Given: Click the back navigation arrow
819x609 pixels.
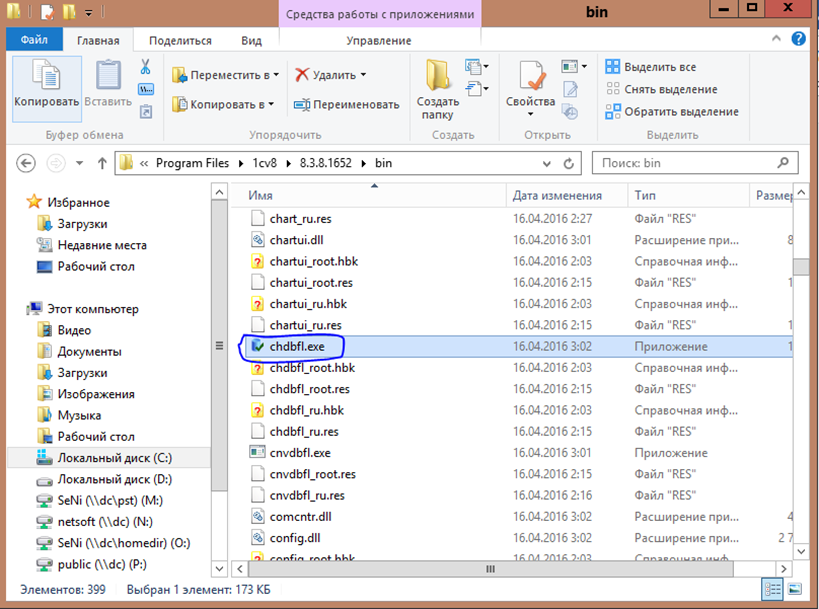Looking at the screenshot, I should click(x=27, y=163).
